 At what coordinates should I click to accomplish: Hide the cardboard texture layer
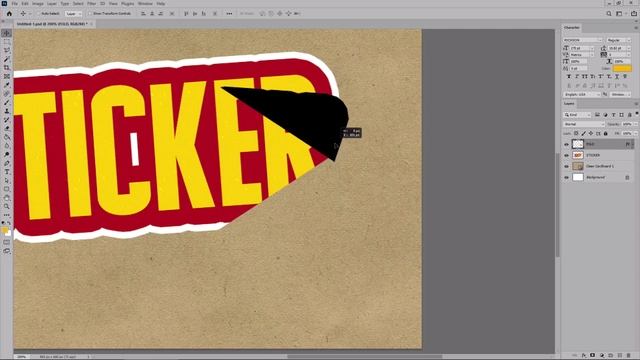[566, 167]
